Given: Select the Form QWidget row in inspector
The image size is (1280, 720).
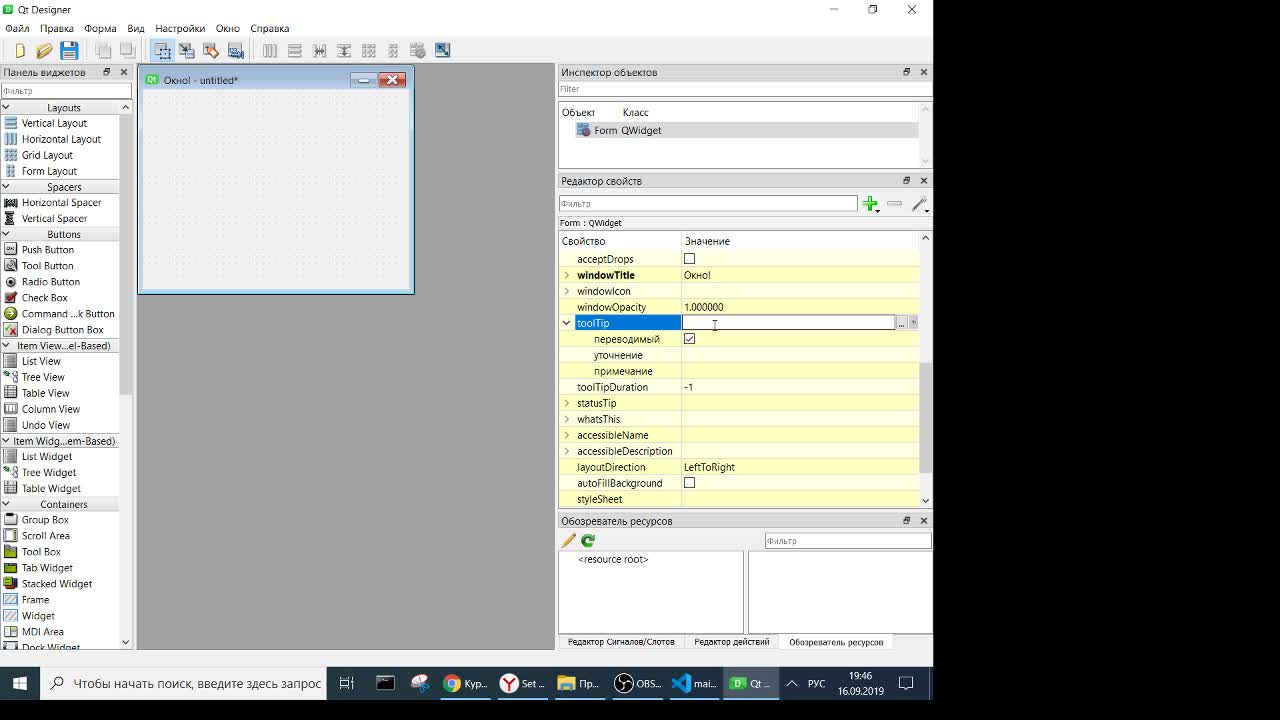Looking at the screenshot, I should pyautogui.click(x=738, y=131).
